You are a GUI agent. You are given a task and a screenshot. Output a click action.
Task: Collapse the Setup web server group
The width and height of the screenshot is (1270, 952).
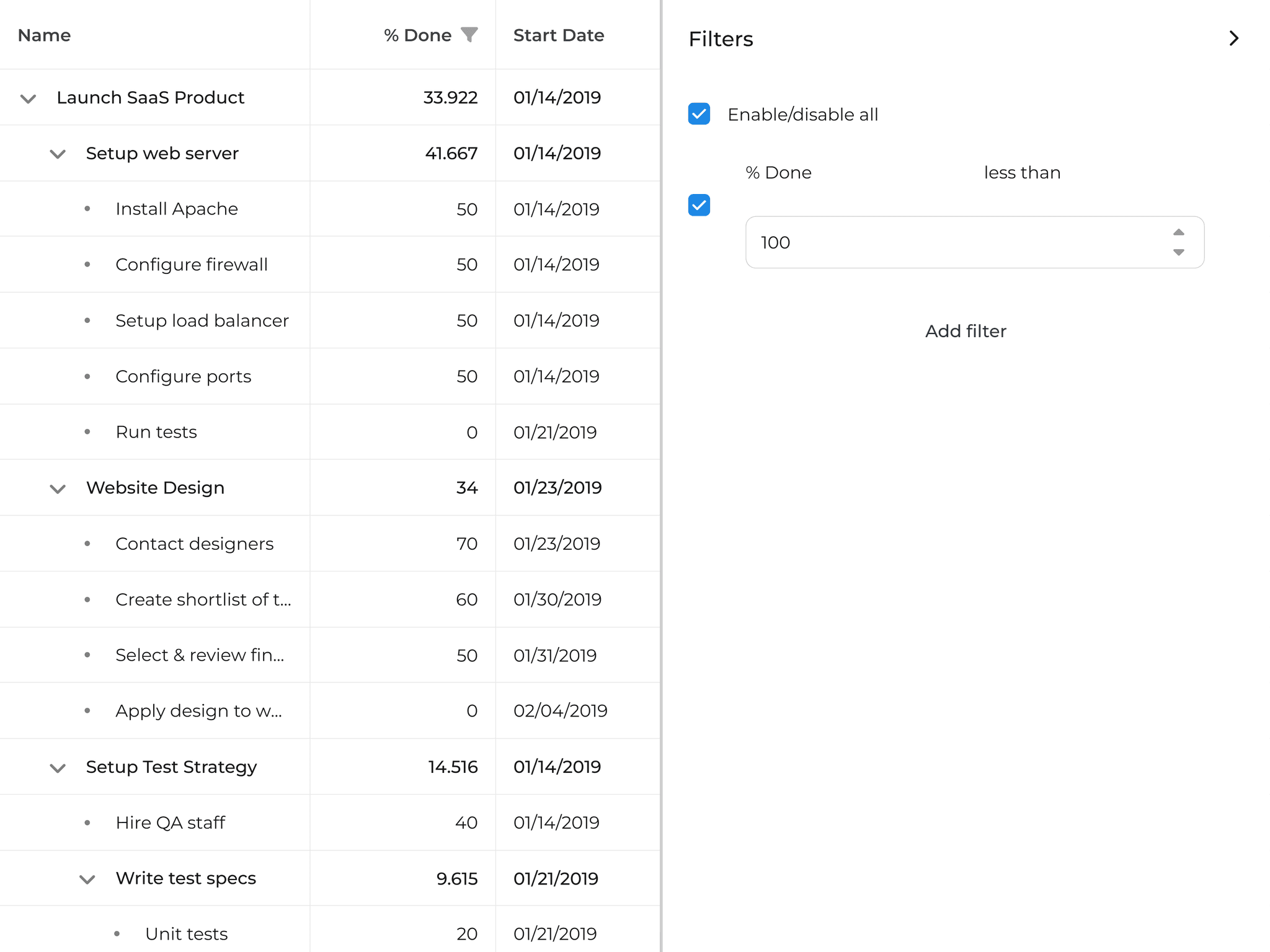click(57, 154)
